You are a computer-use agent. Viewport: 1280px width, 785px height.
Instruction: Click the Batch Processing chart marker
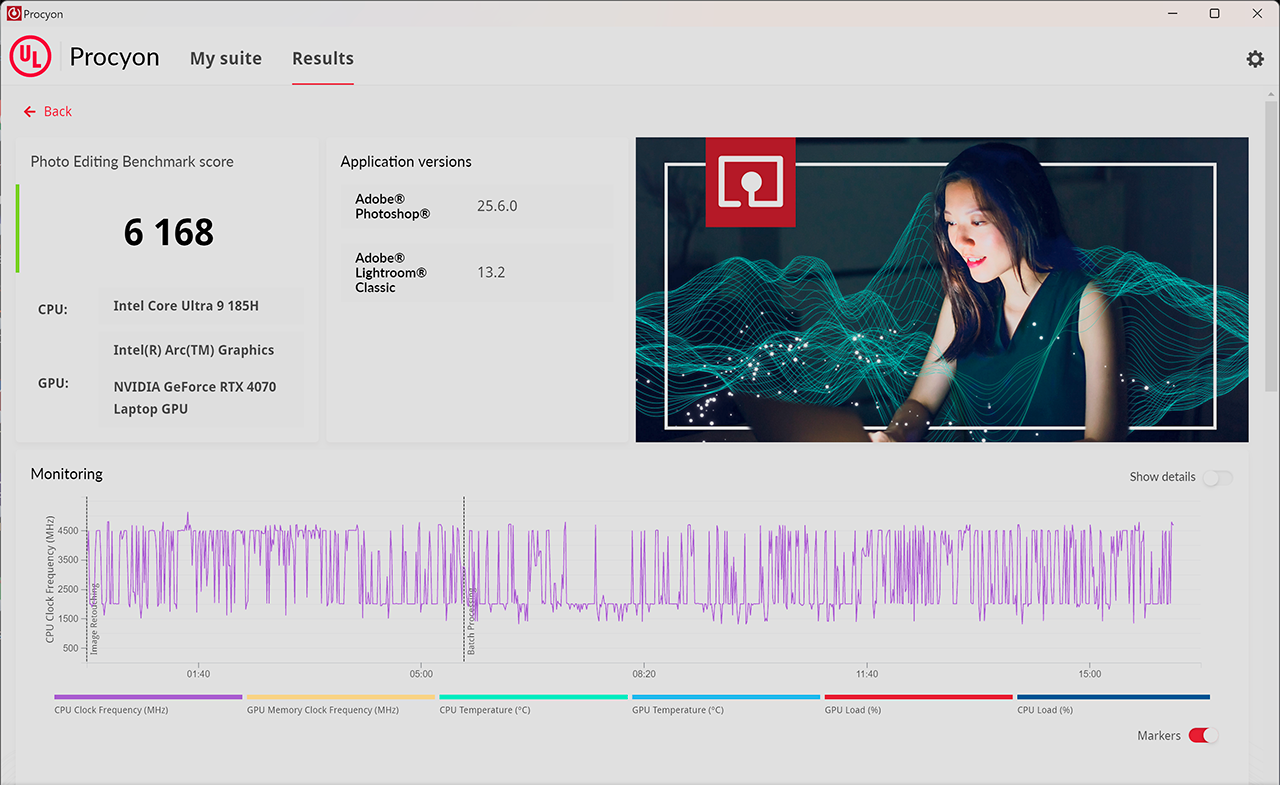471,621
